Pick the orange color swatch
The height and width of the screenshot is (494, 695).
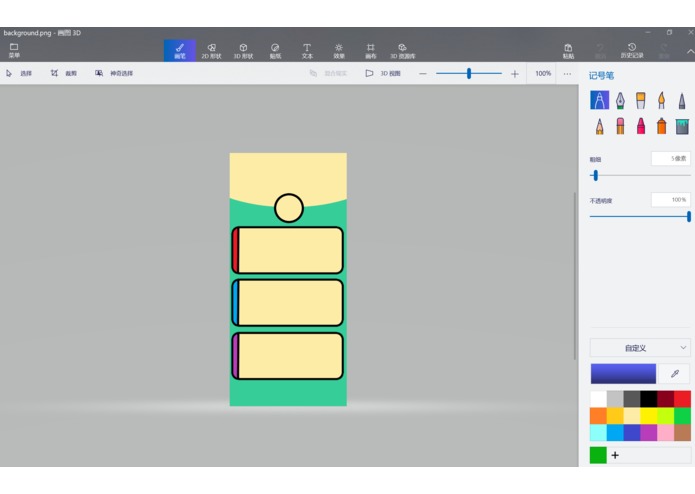point(598,416)
